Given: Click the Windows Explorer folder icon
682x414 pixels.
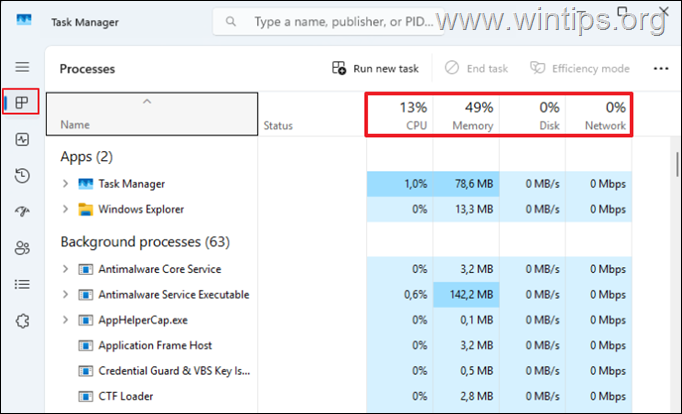Looking at the screenshot, I should [x=86, y=210].
